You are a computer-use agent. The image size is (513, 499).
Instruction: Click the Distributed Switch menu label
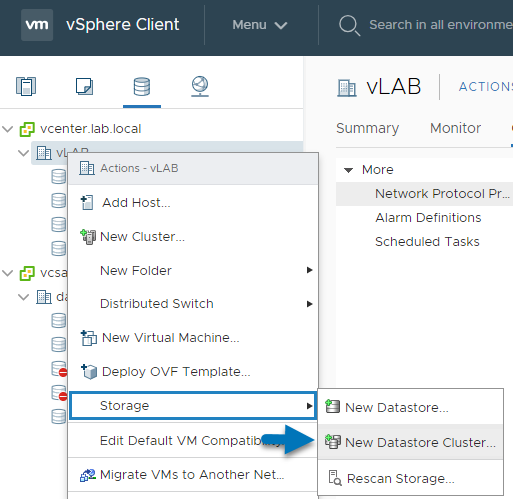tap(157, 304)
